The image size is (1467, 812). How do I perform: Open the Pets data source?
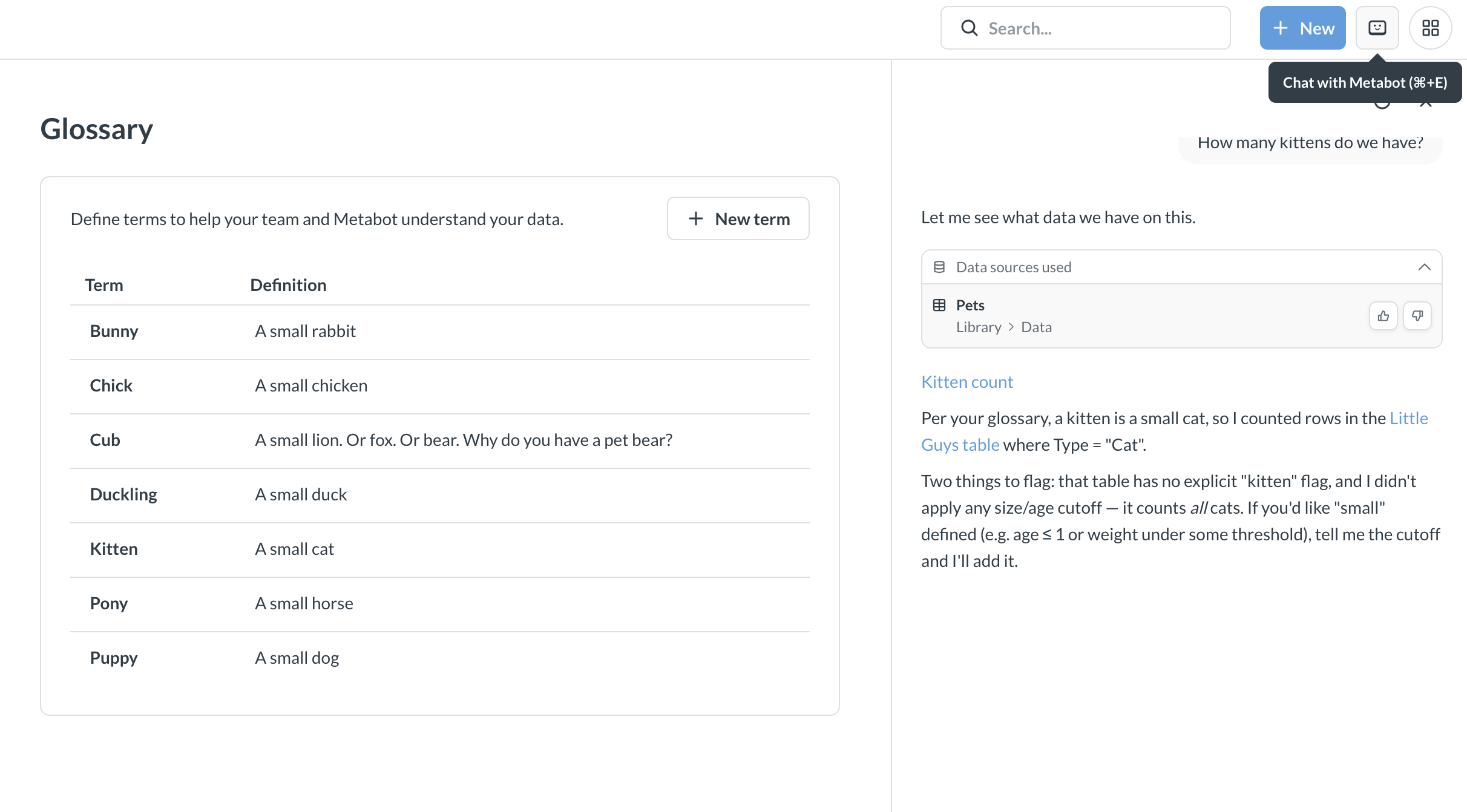click(970, 305)
